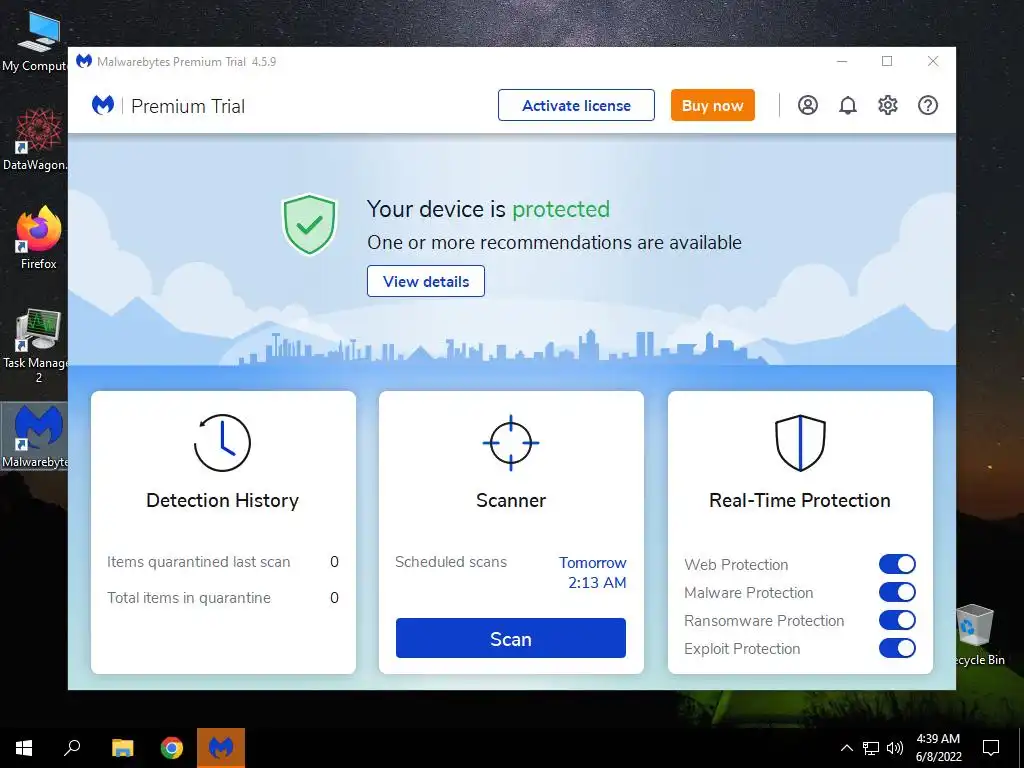
Task: Show hidden system tray icons
Action: pyautogui.click(x=846, y=748)
